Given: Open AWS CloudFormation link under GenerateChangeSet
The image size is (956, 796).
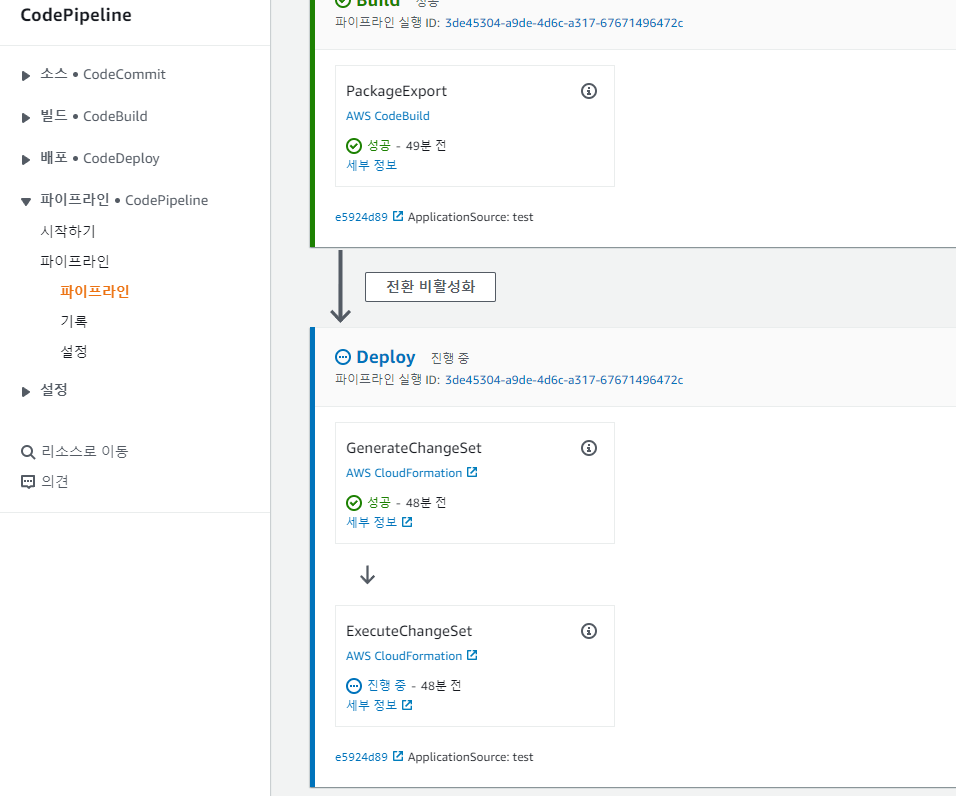Looking at the screenshot, I should (404, 473).
